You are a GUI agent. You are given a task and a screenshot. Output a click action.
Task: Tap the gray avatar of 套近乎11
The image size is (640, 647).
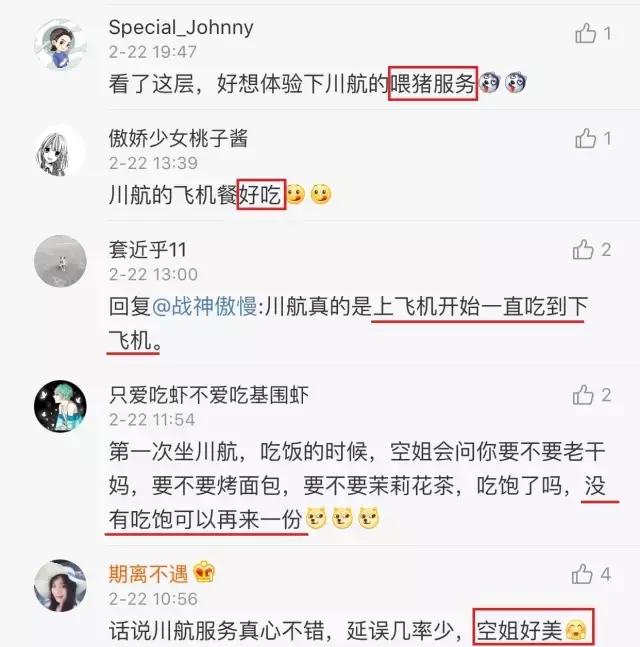pos(60,261)
